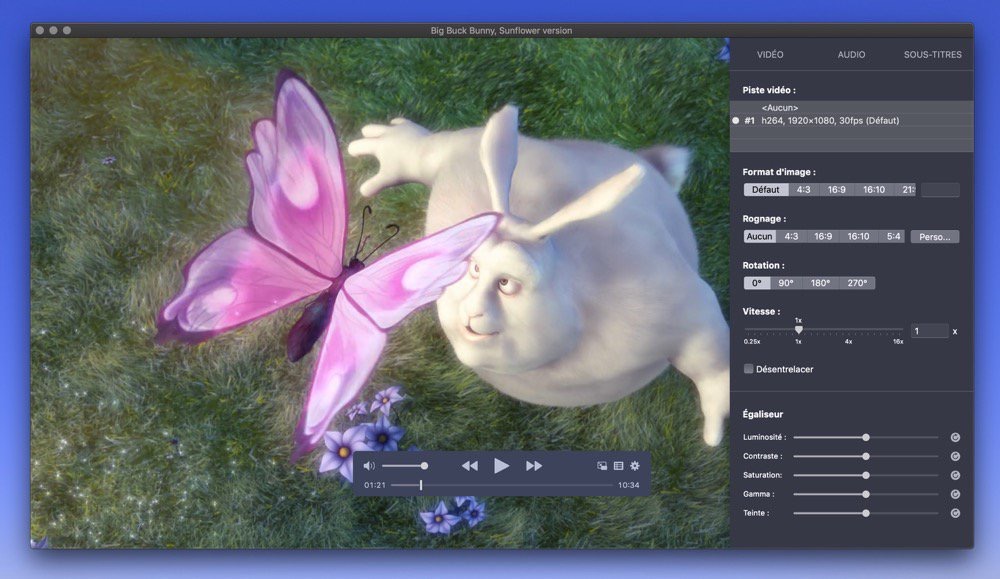Select video track #1 h264 1920×1080
The image size is (1000, 579).
coord(851,121)
